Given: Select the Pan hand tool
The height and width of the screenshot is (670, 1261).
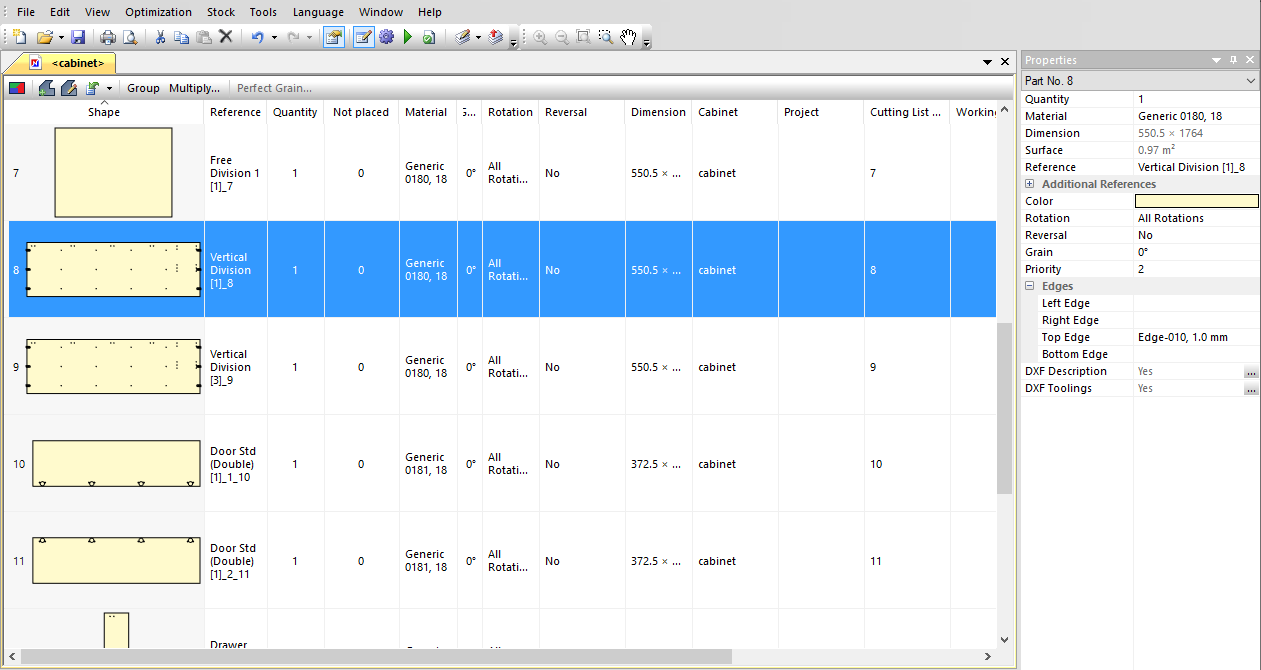Looking at the screenshot, I should 628,38.
